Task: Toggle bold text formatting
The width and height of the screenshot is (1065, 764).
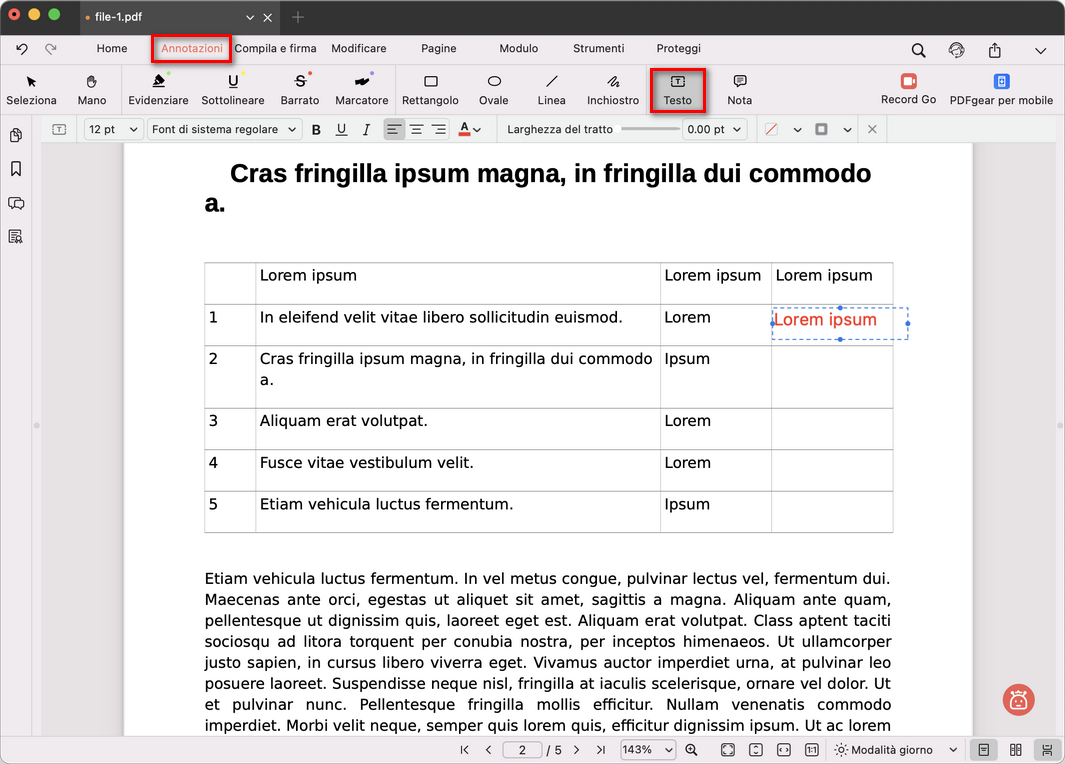Action: (317, 130)
